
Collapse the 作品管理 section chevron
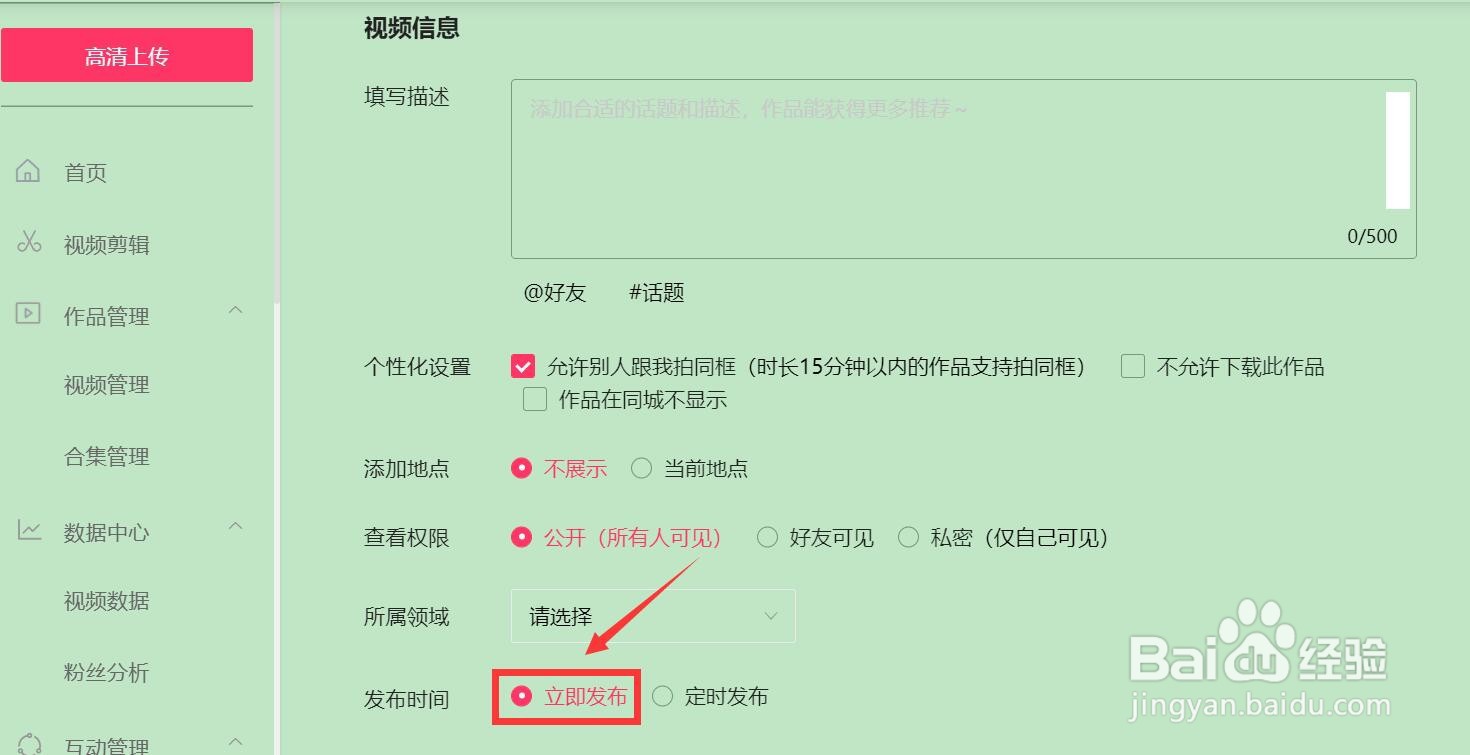tap(236, 310)
